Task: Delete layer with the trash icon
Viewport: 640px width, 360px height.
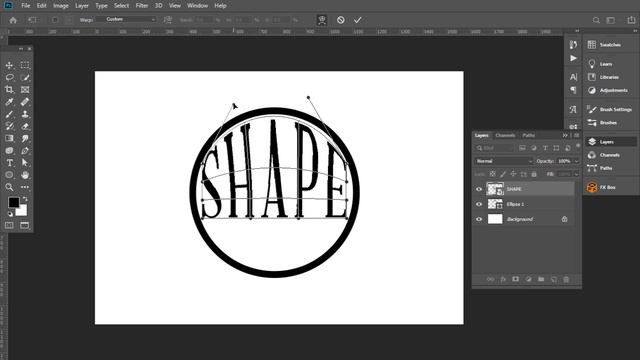Action: 566,279
